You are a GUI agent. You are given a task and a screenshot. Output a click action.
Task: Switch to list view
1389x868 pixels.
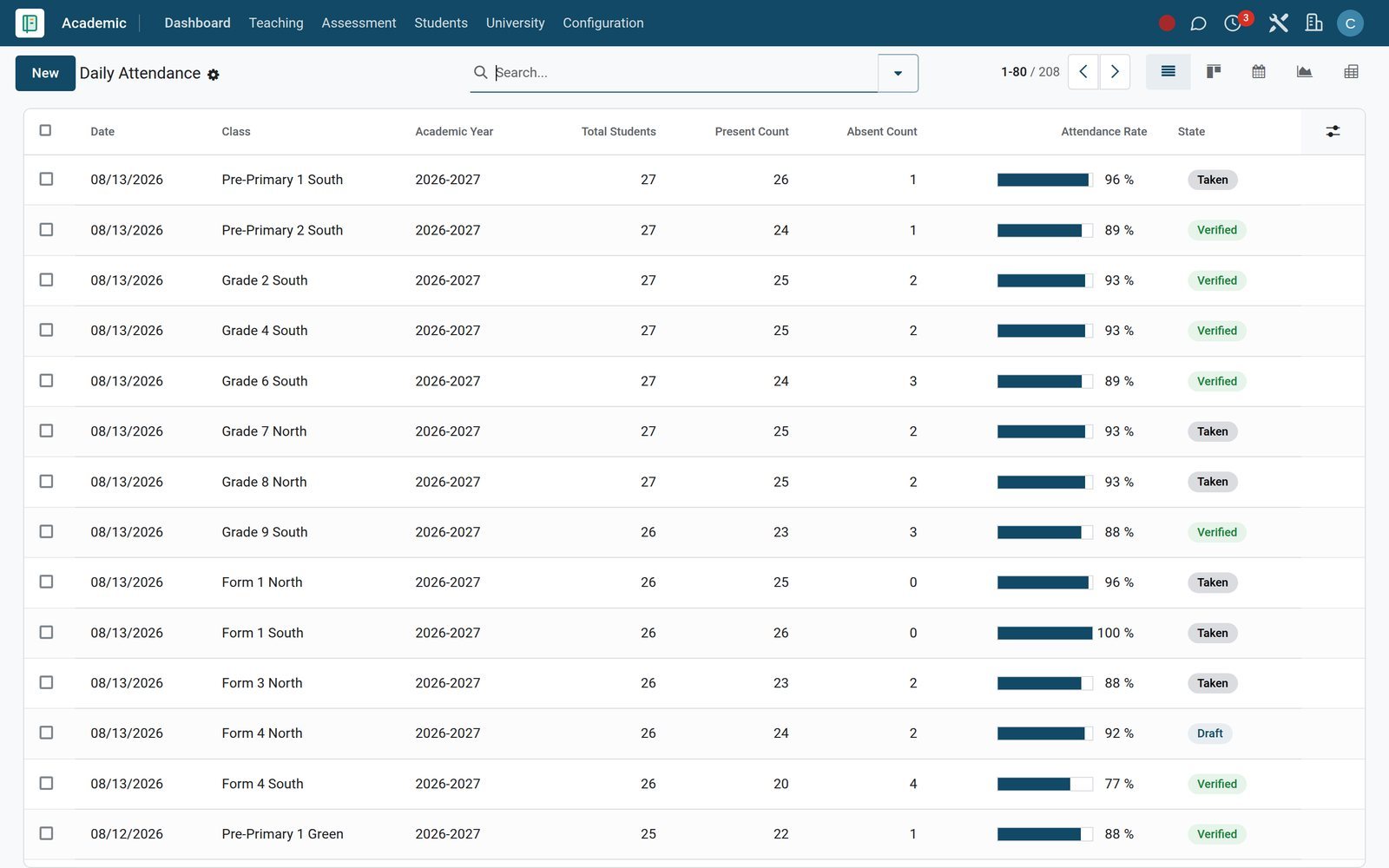coord(1168,72)
